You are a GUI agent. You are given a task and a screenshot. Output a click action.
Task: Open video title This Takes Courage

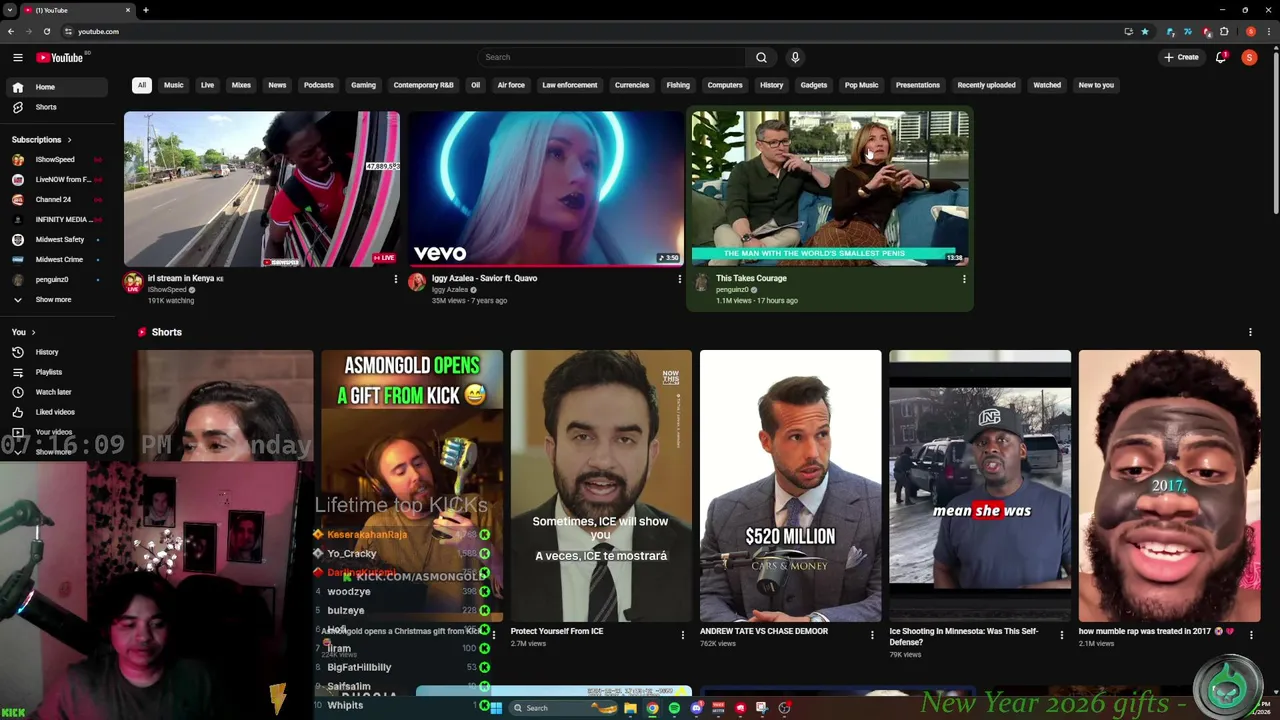click(751, 278)
